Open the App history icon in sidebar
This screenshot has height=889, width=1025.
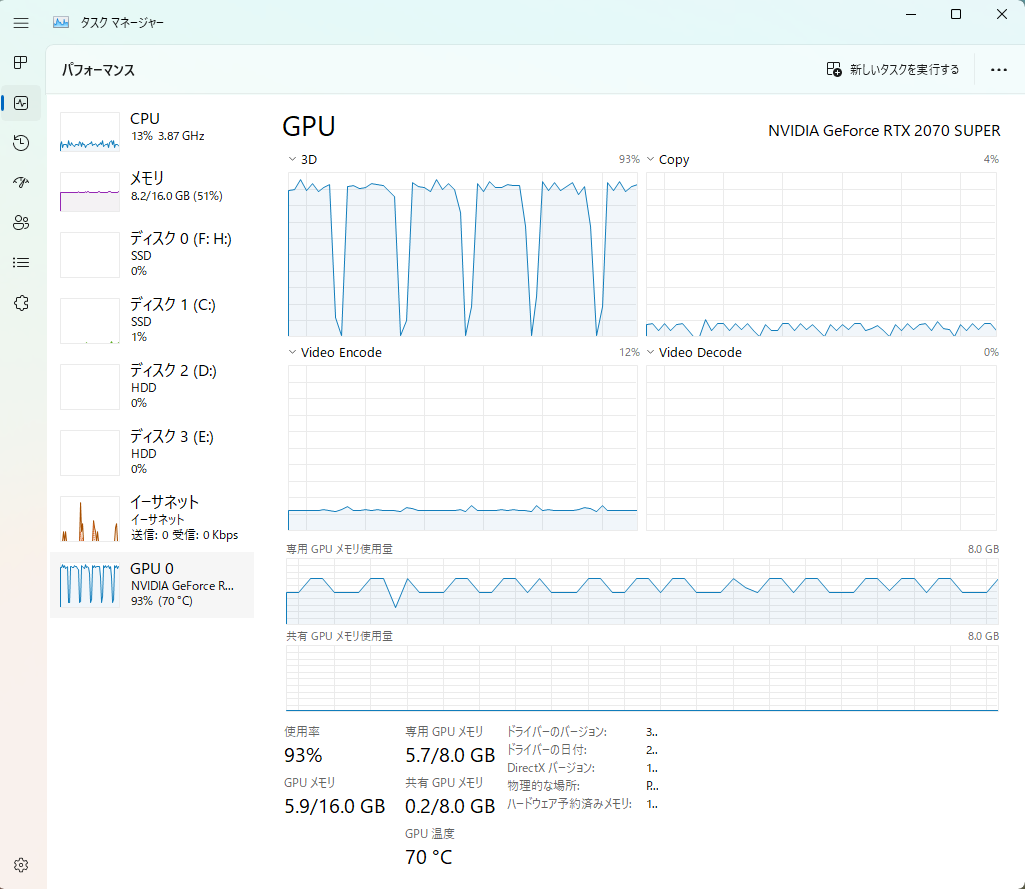click(x=21, y=143)
